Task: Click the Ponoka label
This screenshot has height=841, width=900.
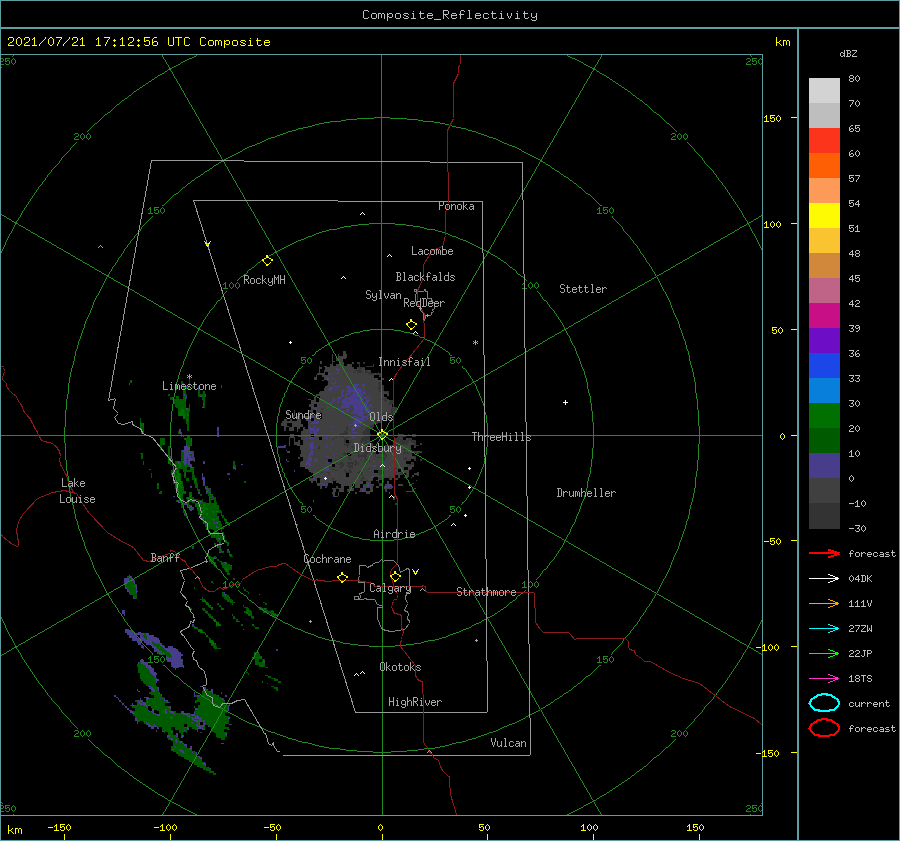Action: point(456,206)
